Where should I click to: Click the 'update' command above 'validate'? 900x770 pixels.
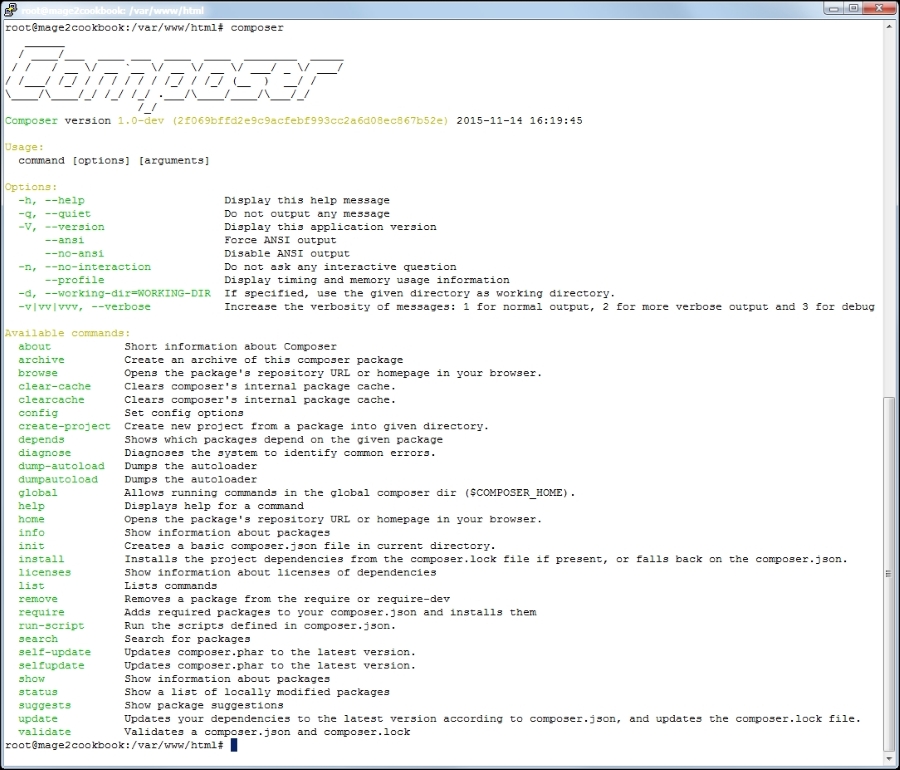coord(38,719)
